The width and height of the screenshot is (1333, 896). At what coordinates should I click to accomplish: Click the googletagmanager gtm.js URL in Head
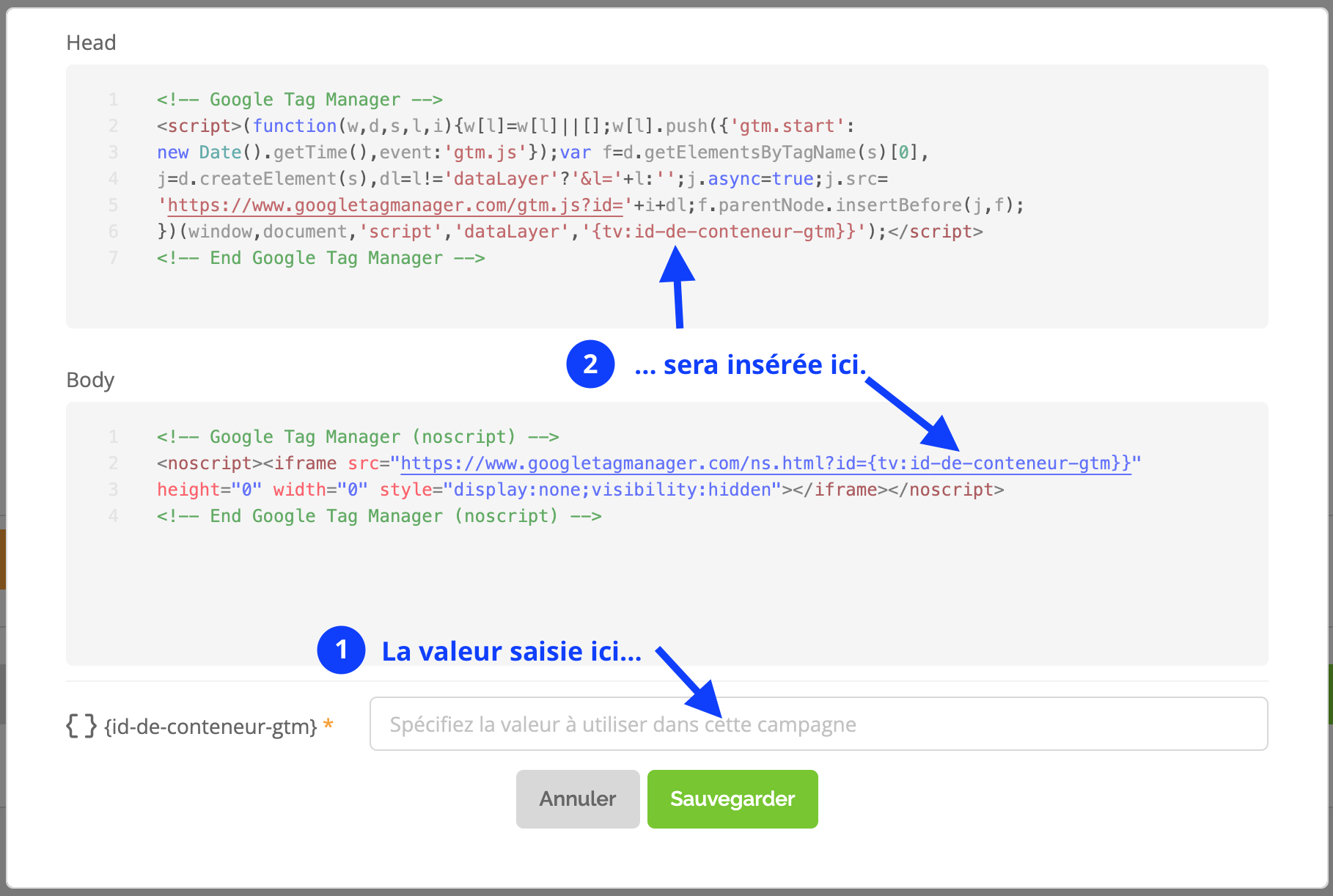pyautogui.click(x=395, y=205)
